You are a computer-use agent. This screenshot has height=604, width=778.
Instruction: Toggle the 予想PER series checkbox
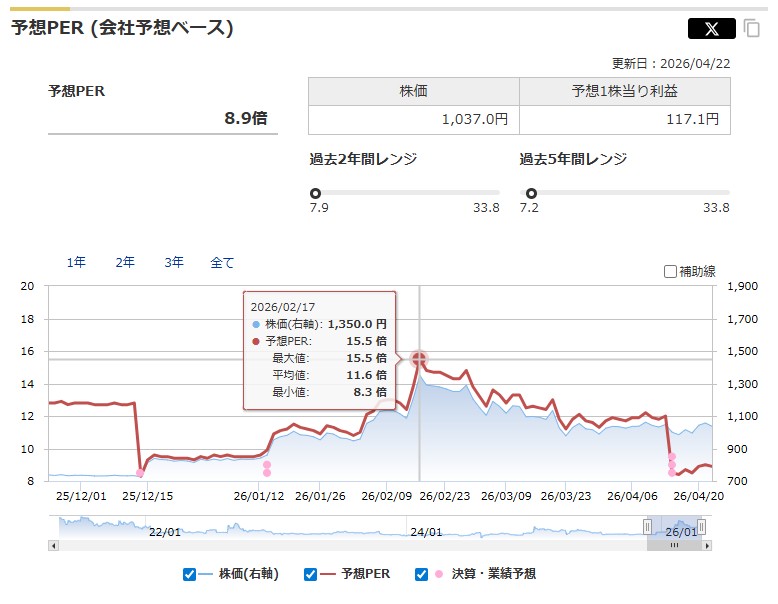310,574
